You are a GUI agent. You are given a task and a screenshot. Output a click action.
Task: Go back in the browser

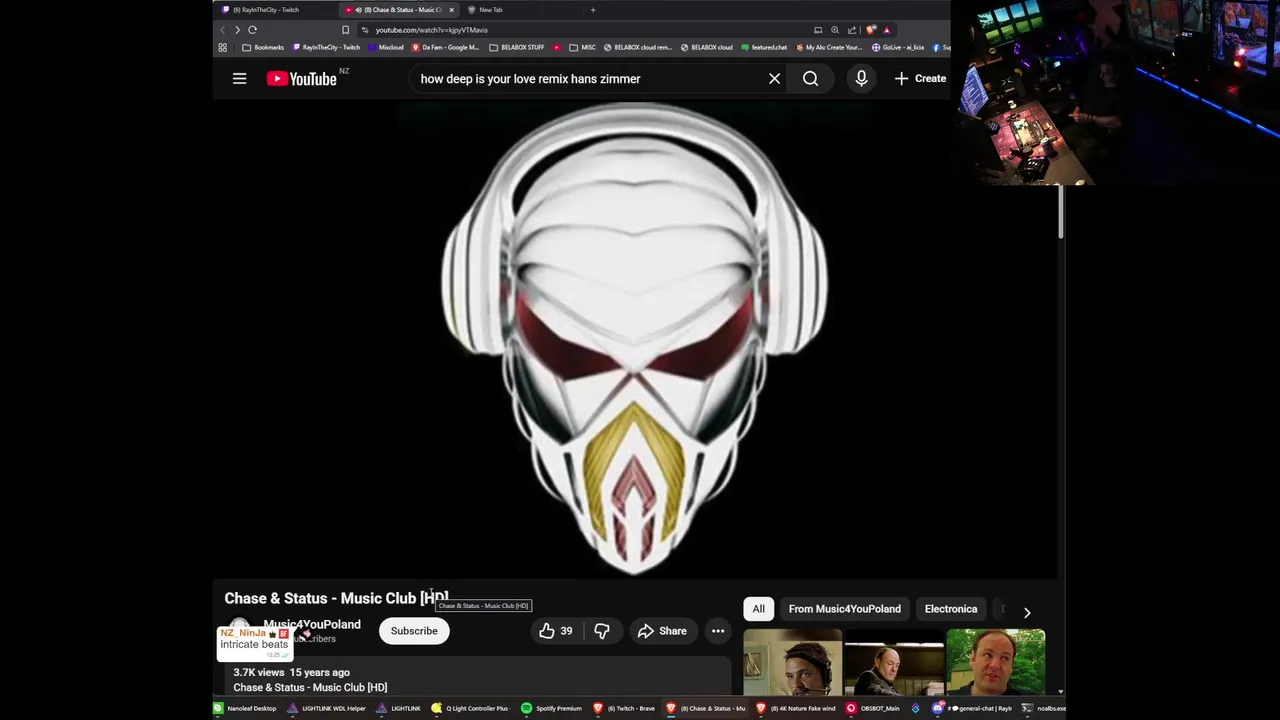pos(222,30)
